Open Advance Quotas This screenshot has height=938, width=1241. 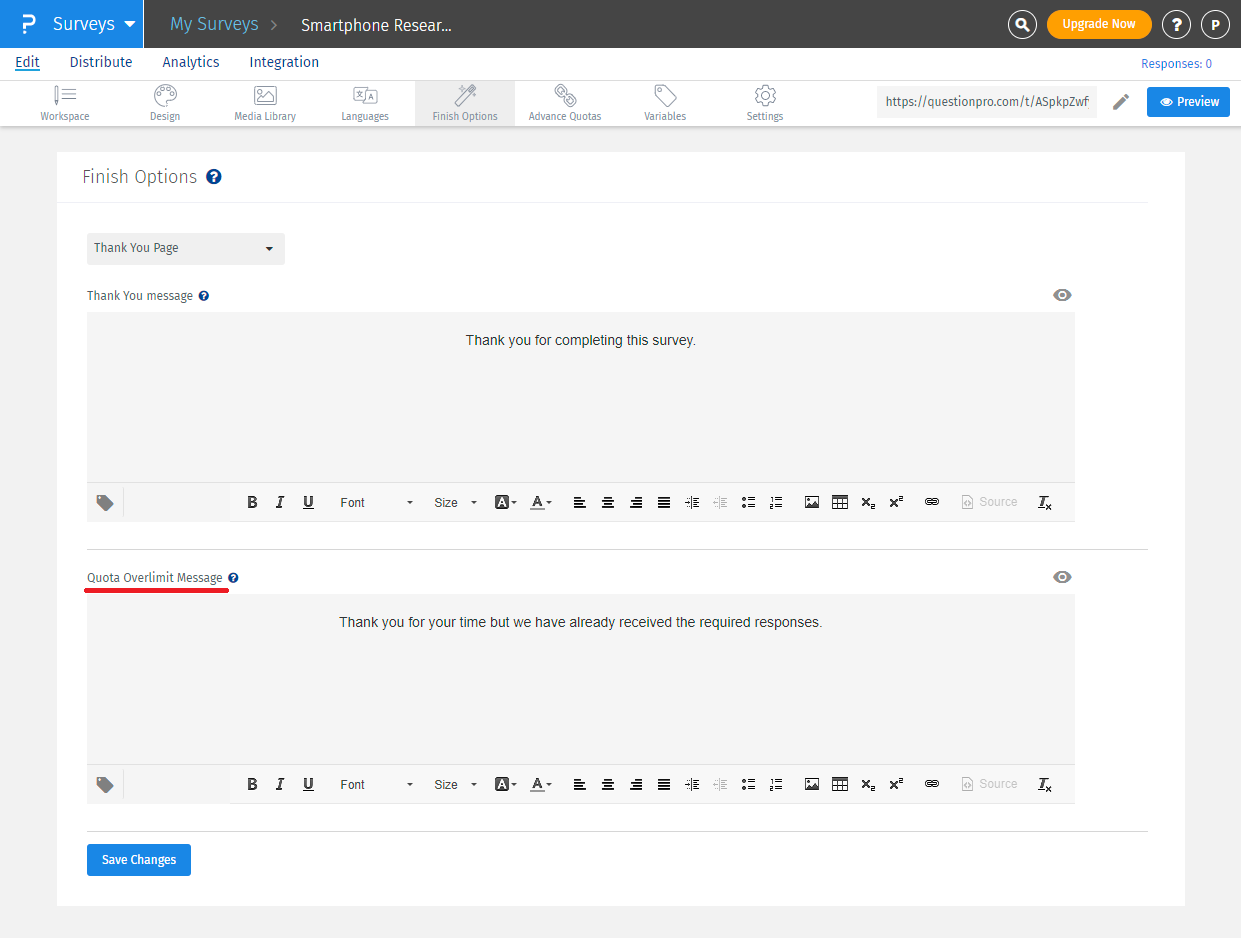(565, 103)
